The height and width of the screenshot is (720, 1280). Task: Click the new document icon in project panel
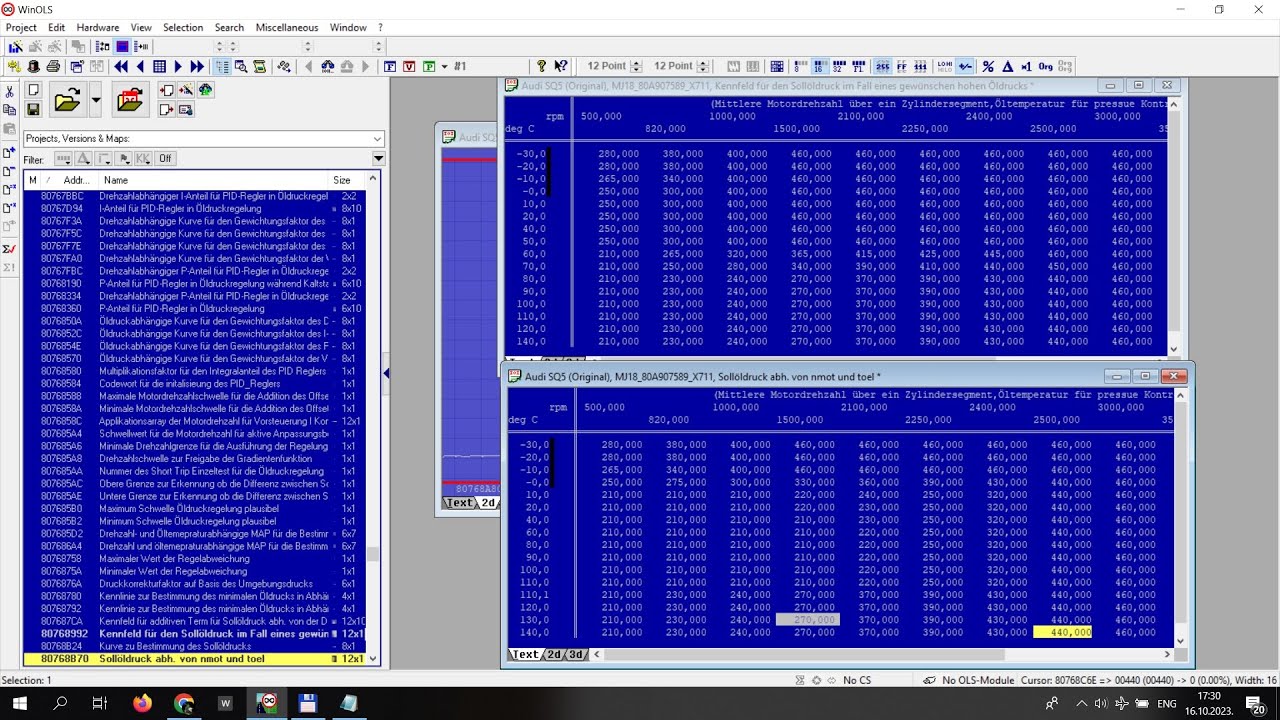(33, 89)
